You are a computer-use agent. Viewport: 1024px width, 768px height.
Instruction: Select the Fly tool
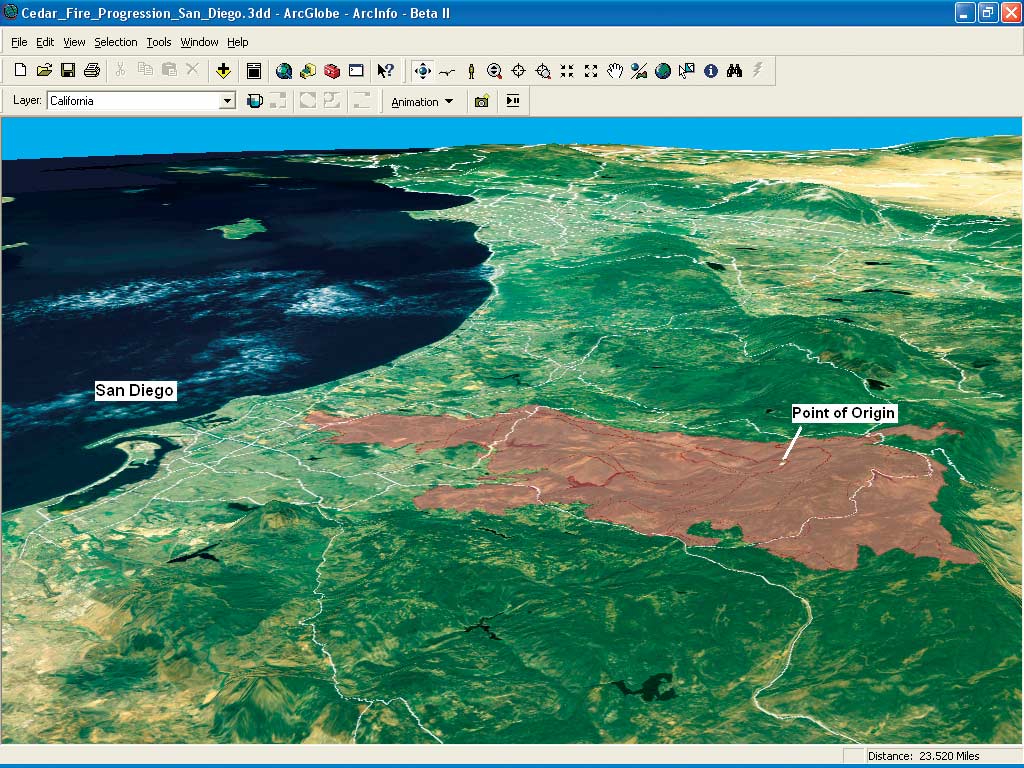[x=447, y=71]
